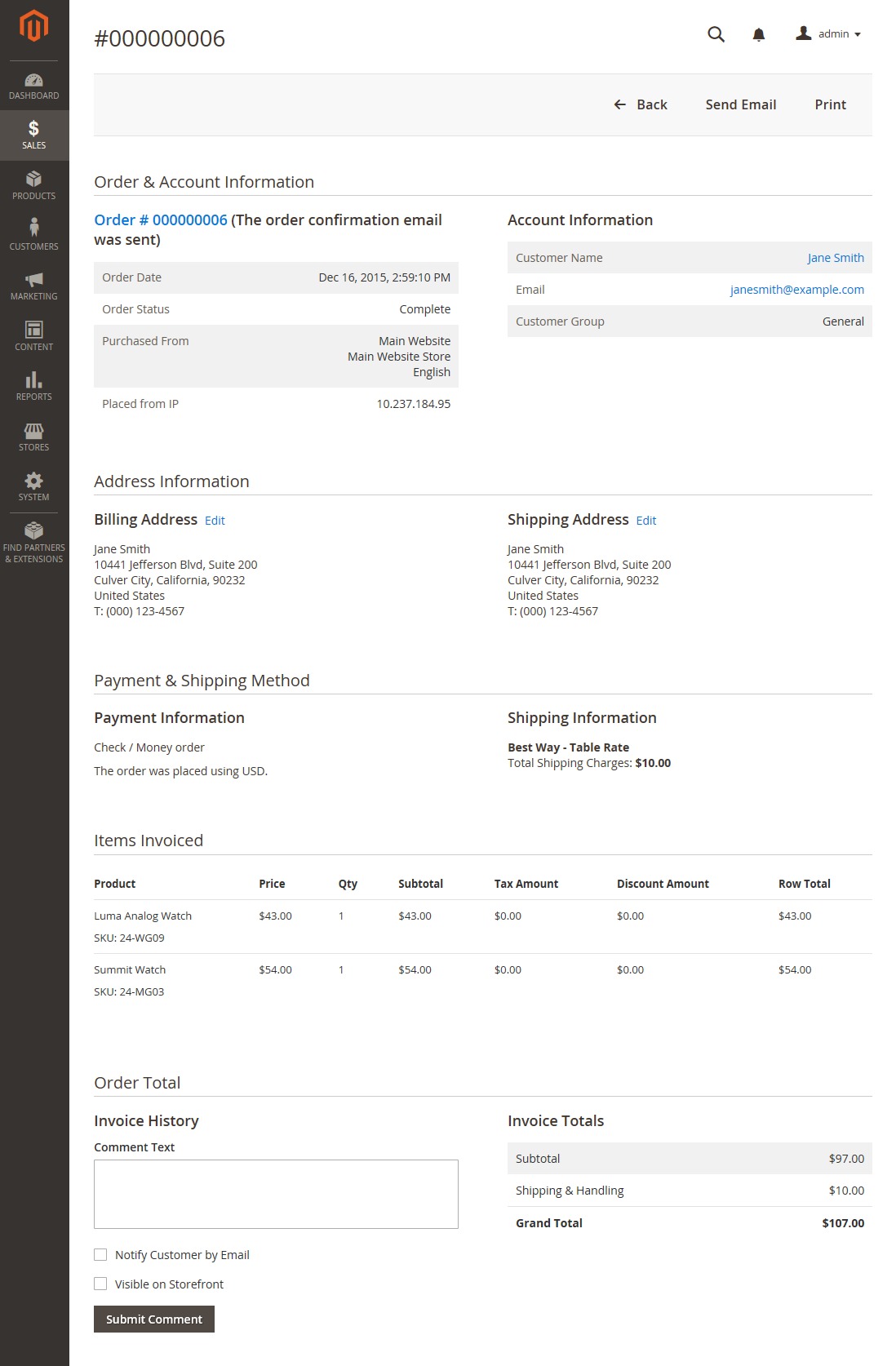Open the Sales menu
This screenshot has height=1366, width=896.
[x=34, y=135]
